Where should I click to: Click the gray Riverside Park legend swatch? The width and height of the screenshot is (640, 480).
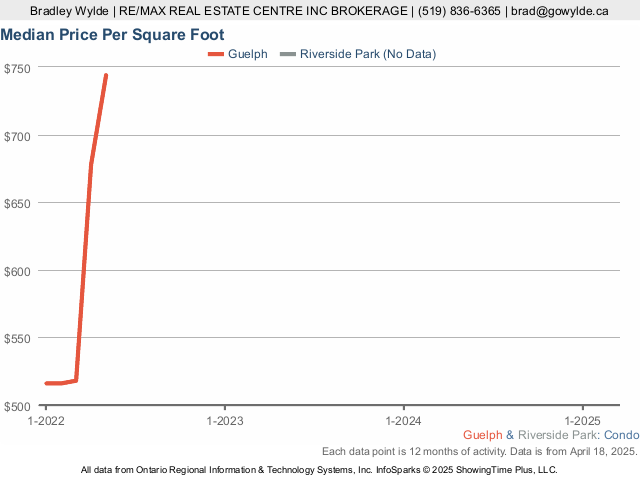pos(288,54)
